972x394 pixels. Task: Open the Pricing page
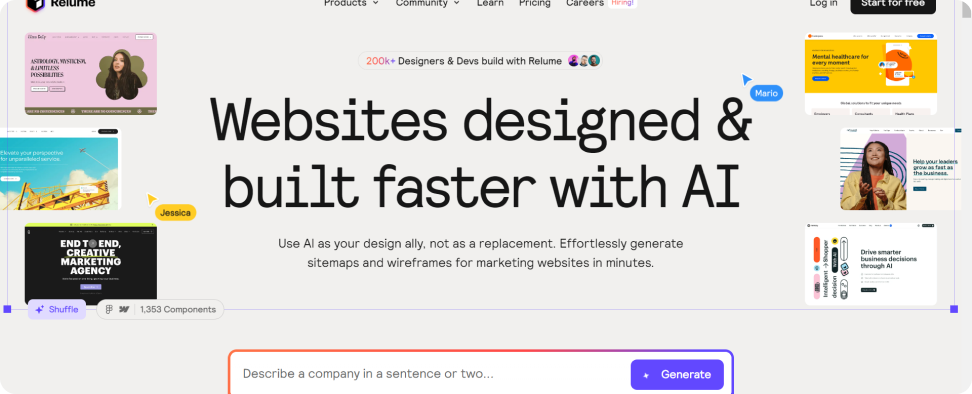pyautogui.click(x=534, y=4)
